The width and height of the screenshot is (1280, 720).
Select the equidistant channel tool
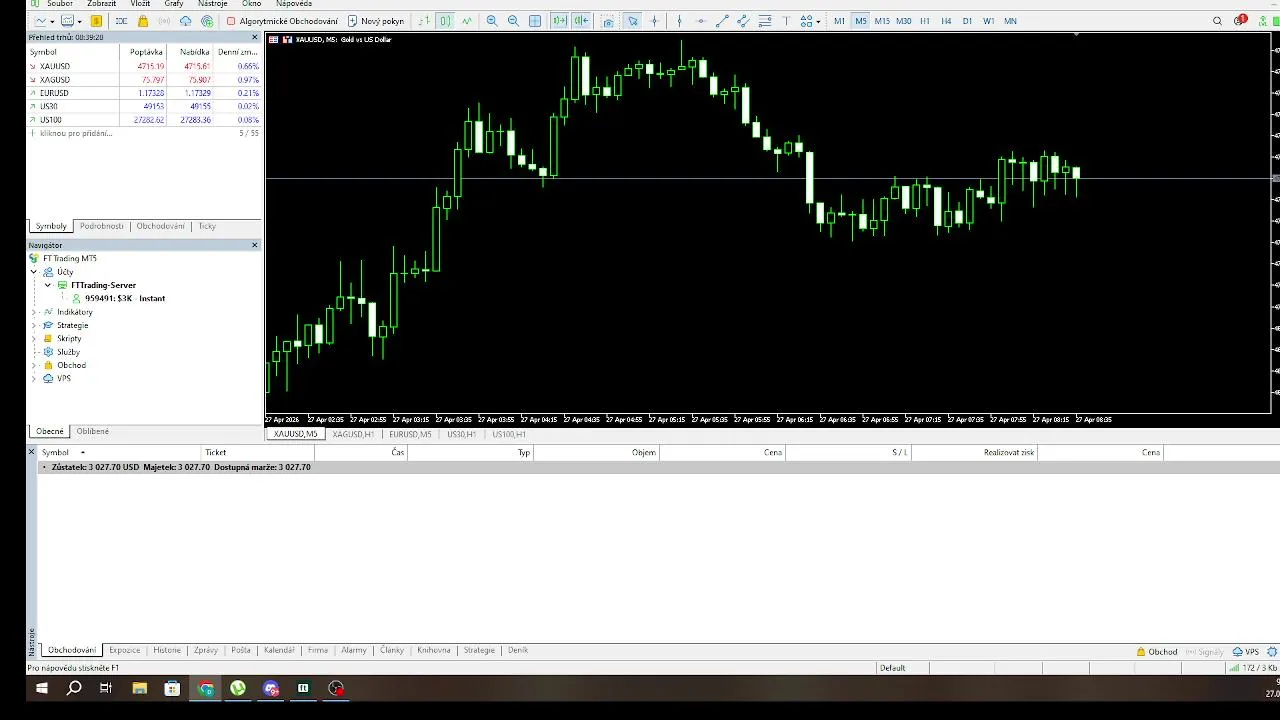click(x=743, y=21)
